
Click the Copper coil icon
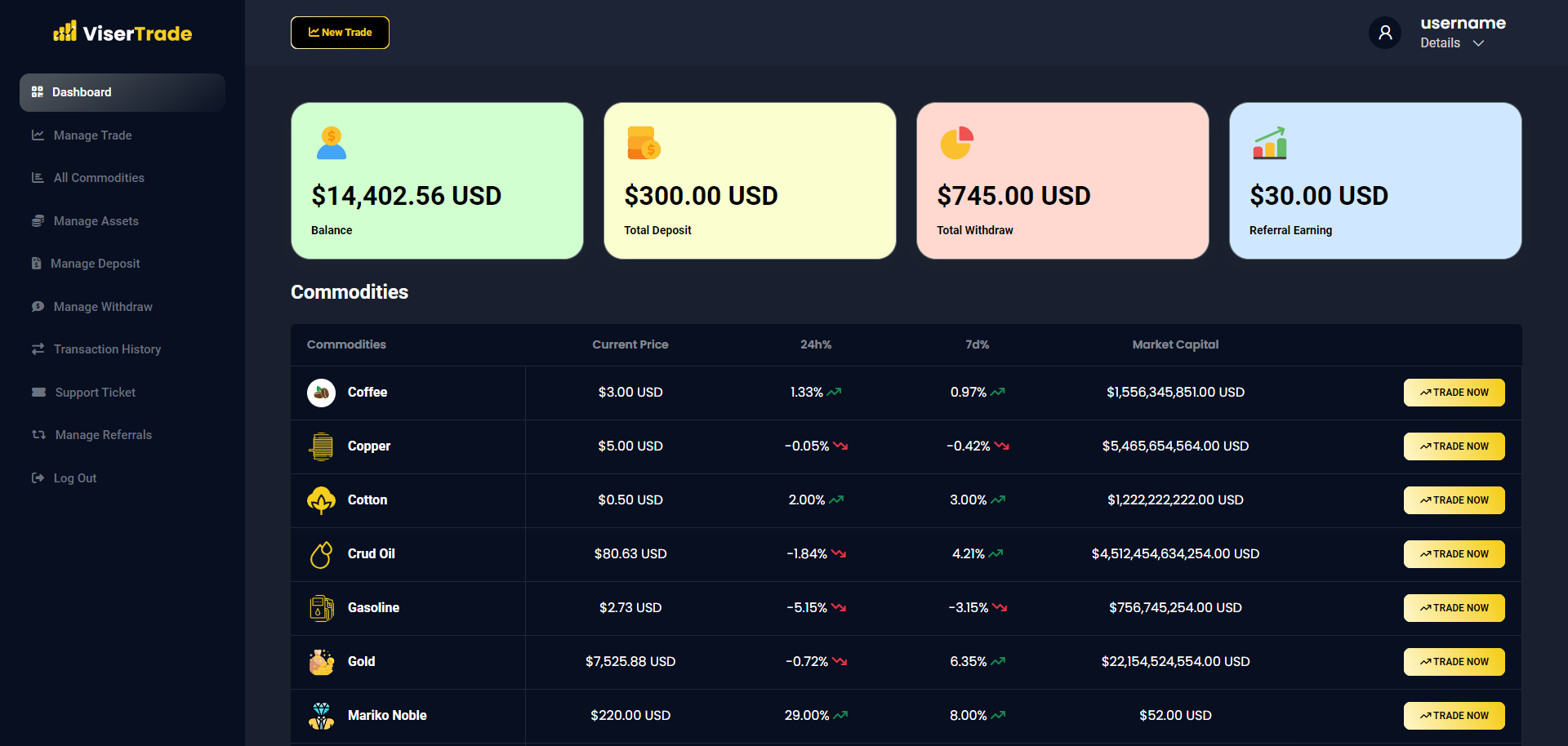(x=321, y=446)
